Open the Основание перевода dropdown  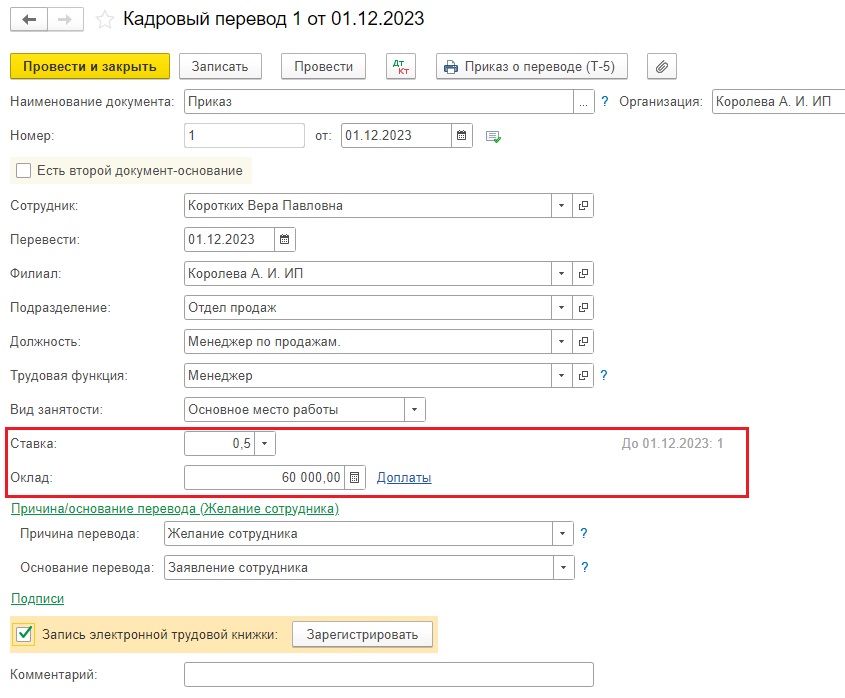[x=564, y=568]
